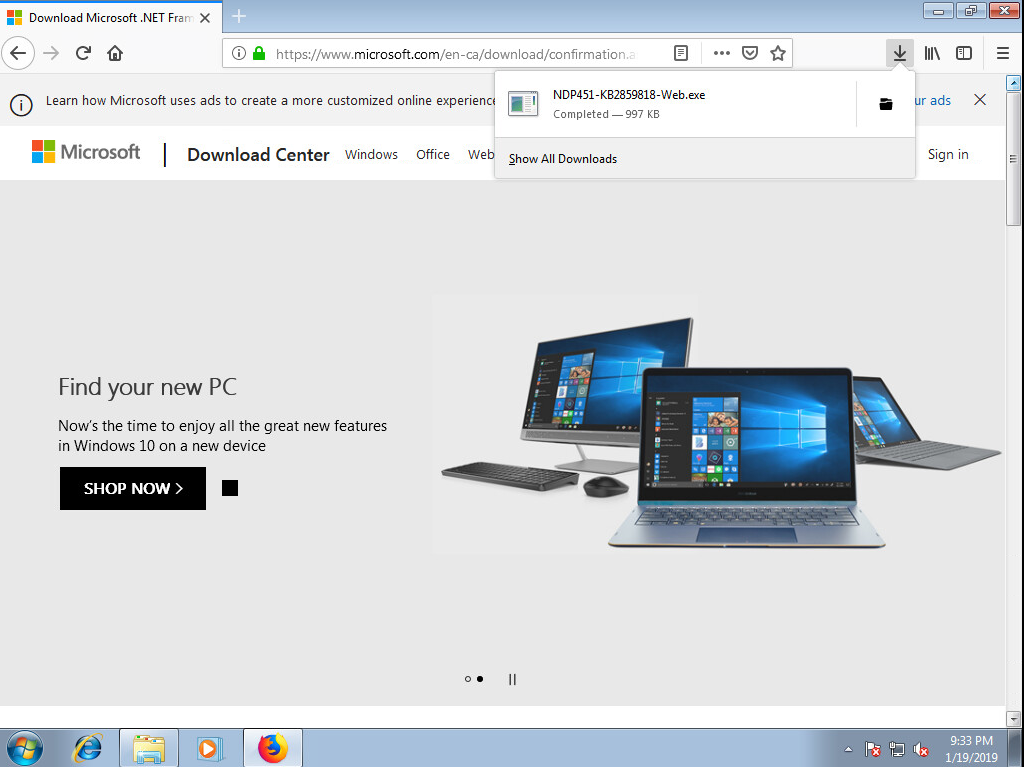This screenshot has height=767, width=1024.
Task: Click the network status tray icon
Action: point(897,749)
